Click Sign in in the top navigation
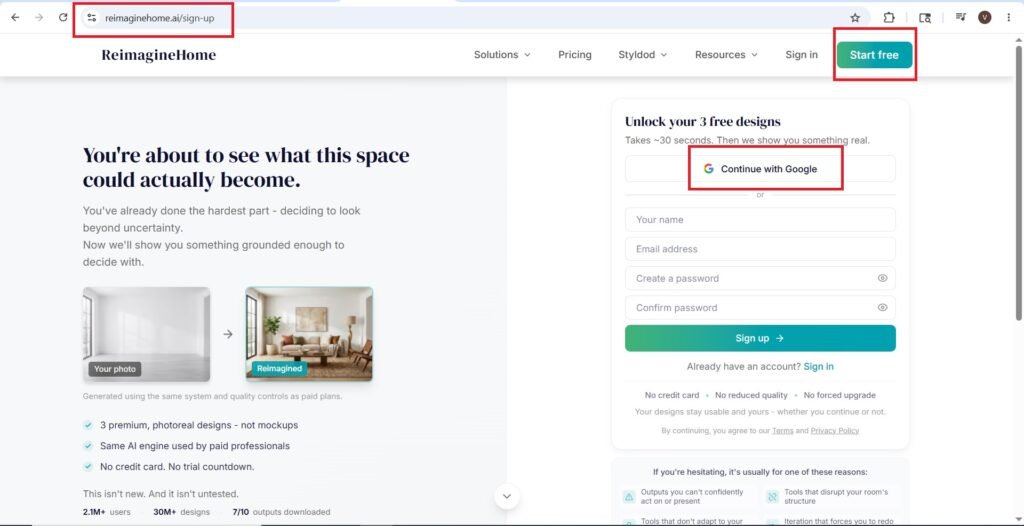Viewport: 1024px width, 526px height. (x=801, y=55)
